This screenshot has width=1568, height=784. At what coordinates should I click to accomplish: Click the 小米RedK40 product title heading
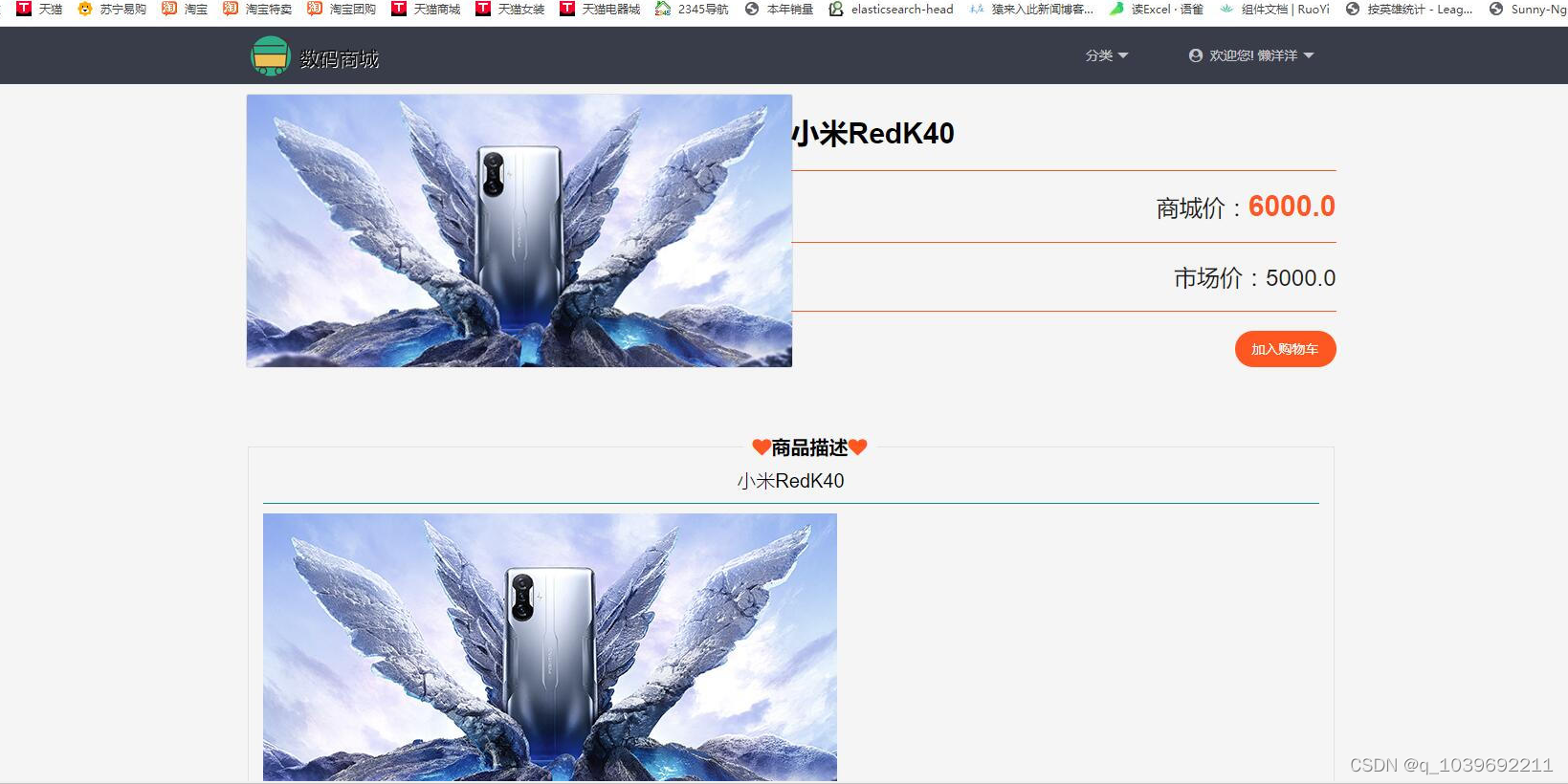(x=873, y=134)
